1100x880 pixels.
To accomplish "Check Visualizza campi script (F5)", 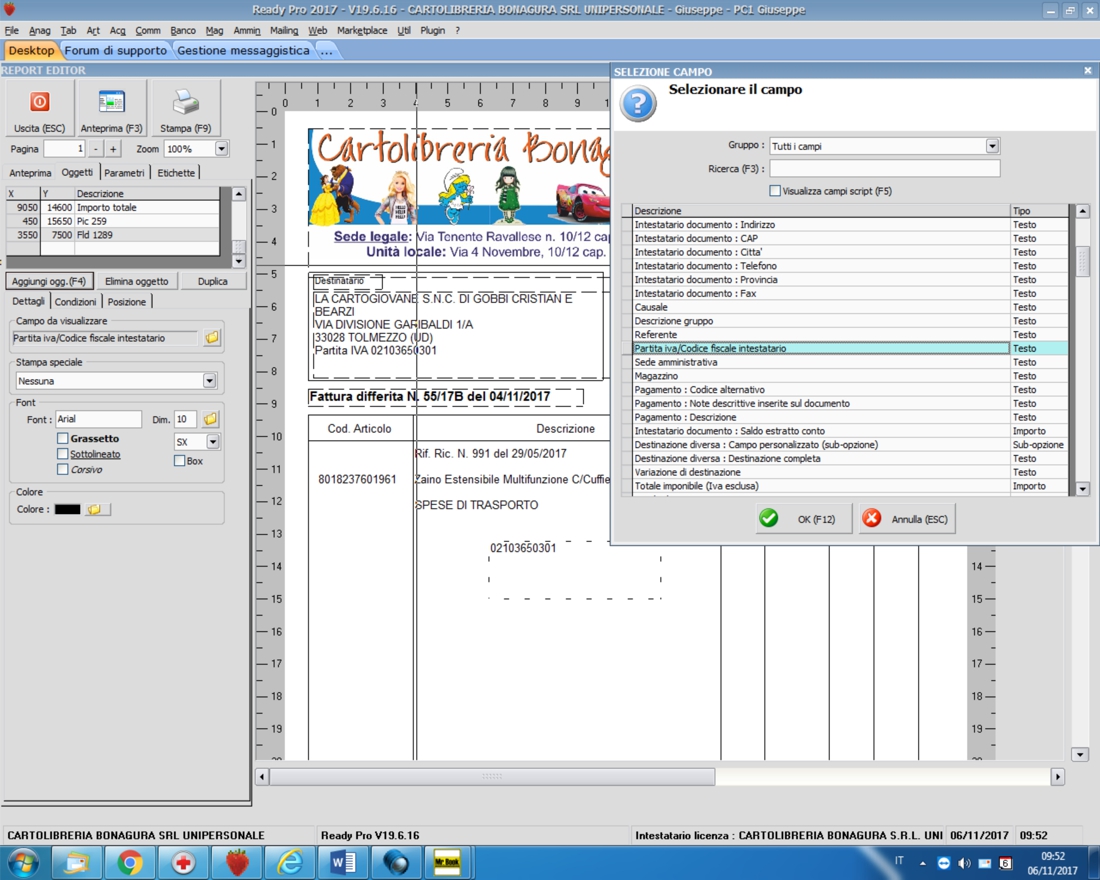I will 775,191.
